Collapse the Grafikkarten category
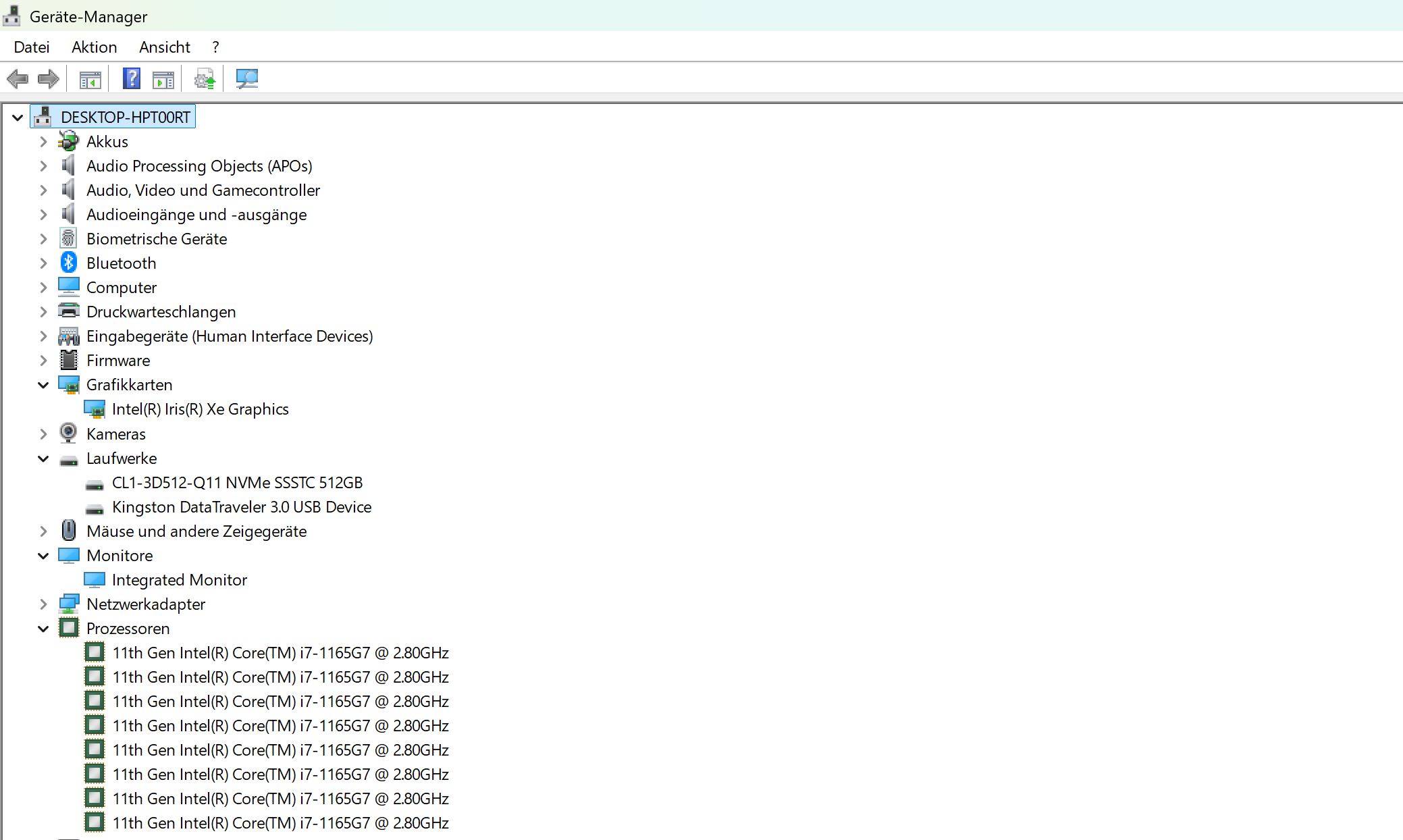Screen dimensions: 1403x840 pos(43,385)
